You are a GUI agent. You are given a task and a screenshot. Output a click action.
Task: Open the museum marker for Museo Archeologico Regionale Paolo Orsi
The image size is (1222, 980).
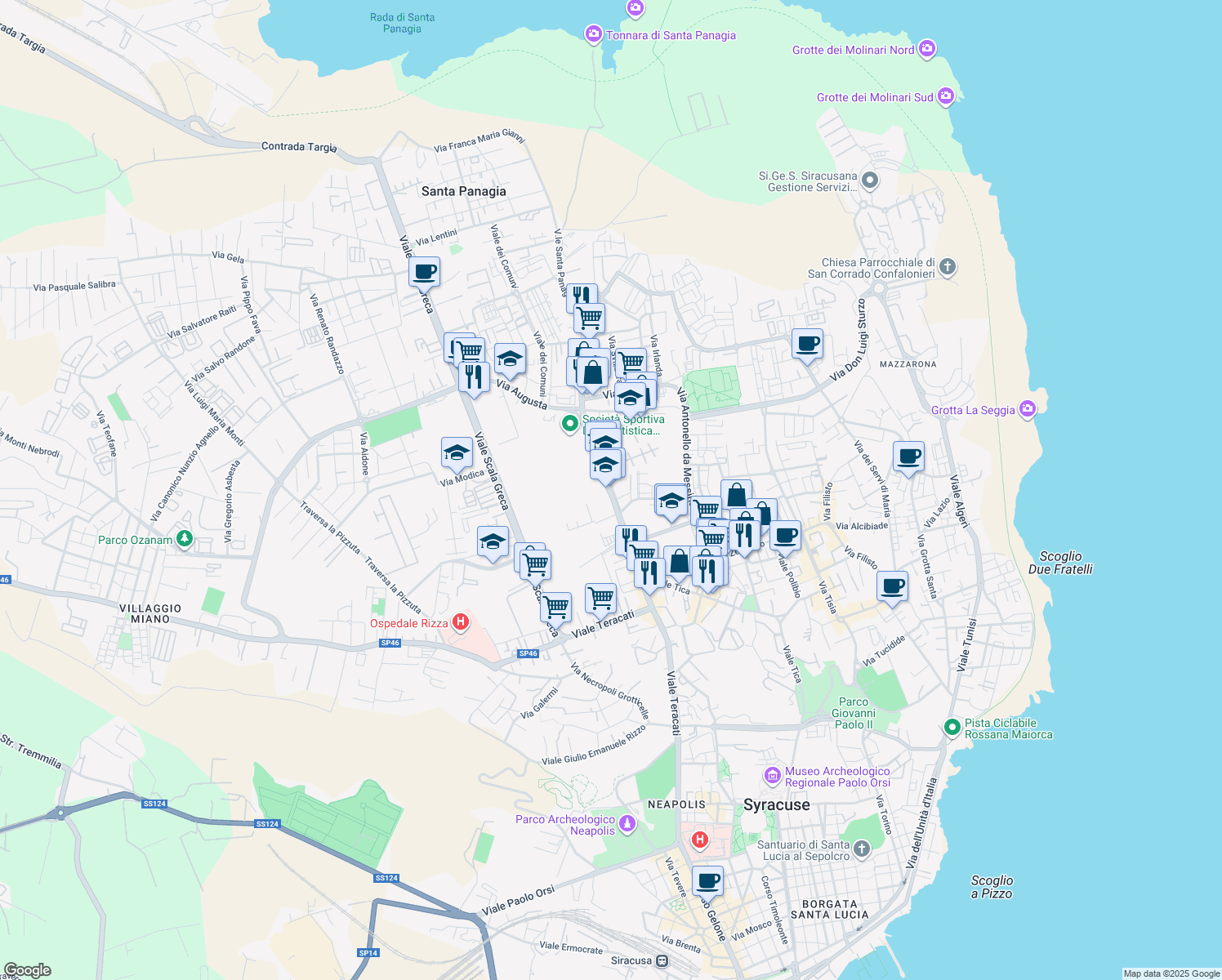tap(772, 774)
